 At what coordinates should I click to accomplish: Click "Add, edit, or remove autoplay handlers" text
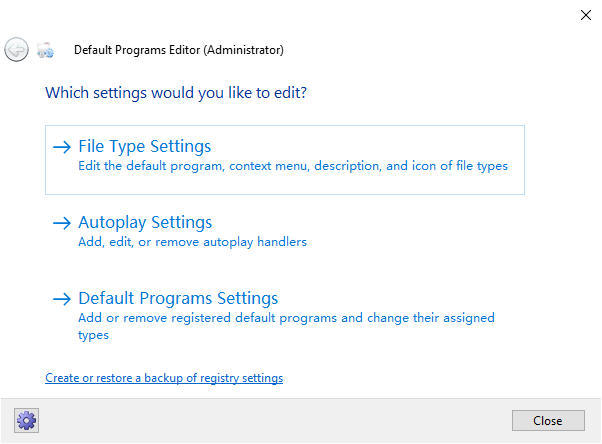[x=192, y=242]
